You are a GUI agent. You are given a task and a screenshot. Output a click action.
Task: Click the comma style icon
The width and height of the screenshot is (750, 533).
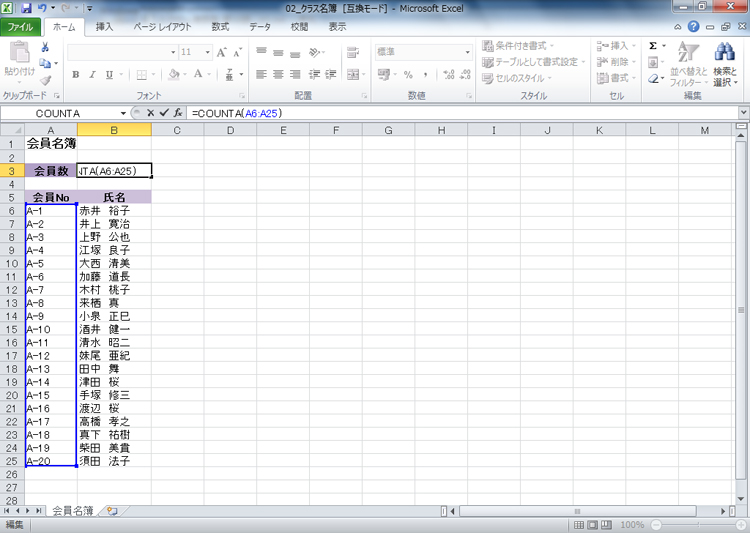point(425,74)
